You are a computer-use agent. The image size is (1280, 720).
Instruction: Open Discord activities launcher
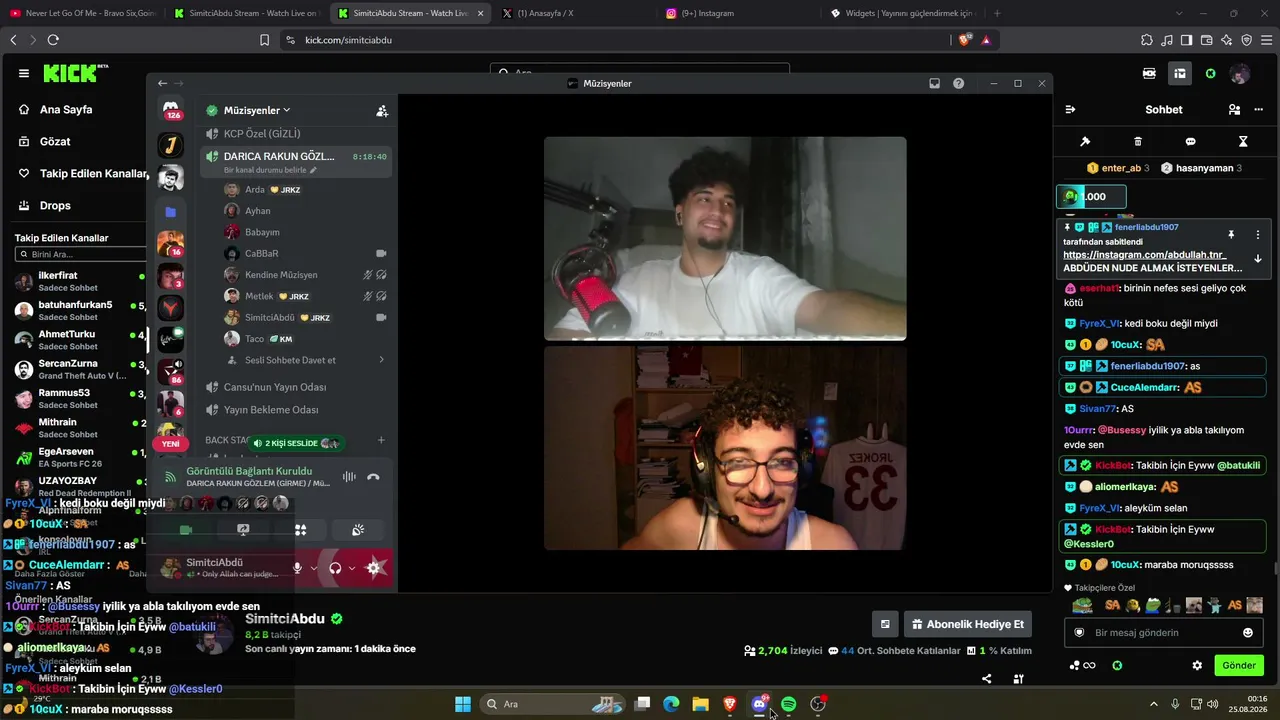(300, 530)
